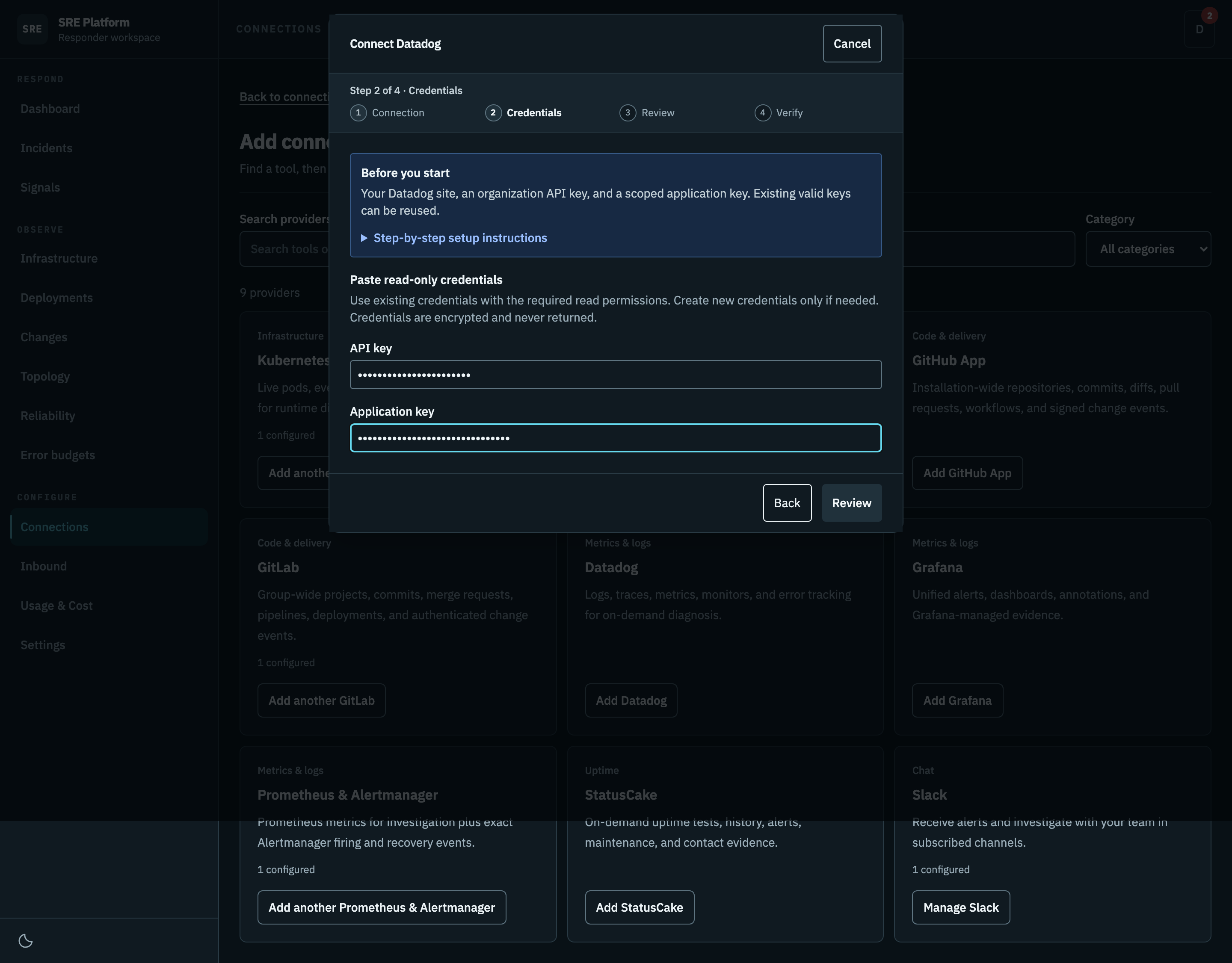Go Back to the previous step
The width and height of the screenshot is (1232, 963).
pyautogui.click(x=787, y=503)
